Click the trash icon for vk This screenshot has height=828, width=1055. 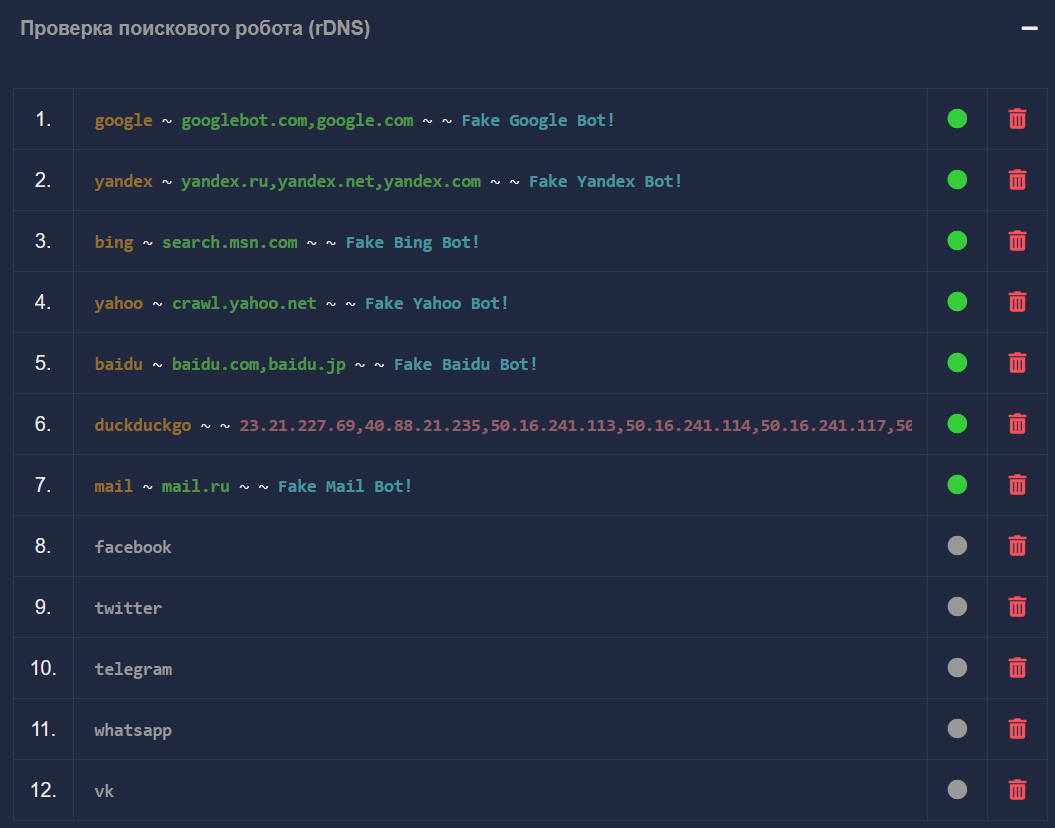(x=1017, y=790)
